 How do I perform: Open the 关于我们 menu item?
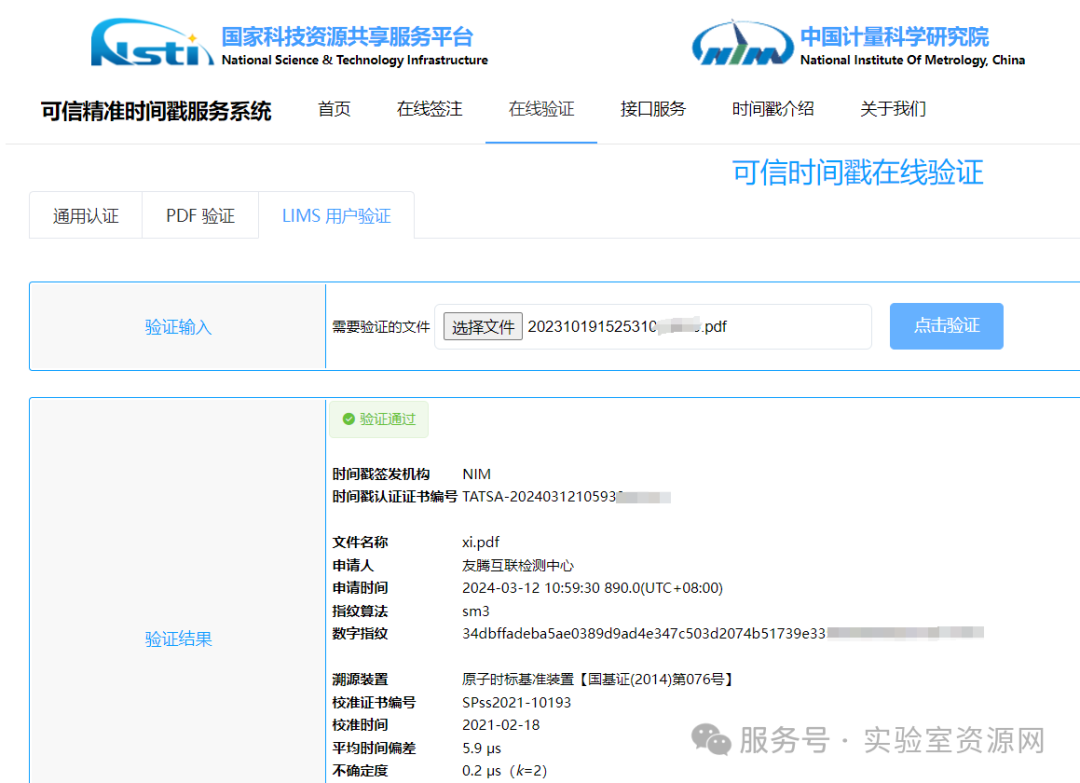pyautogui.click(x=893, y=109)
